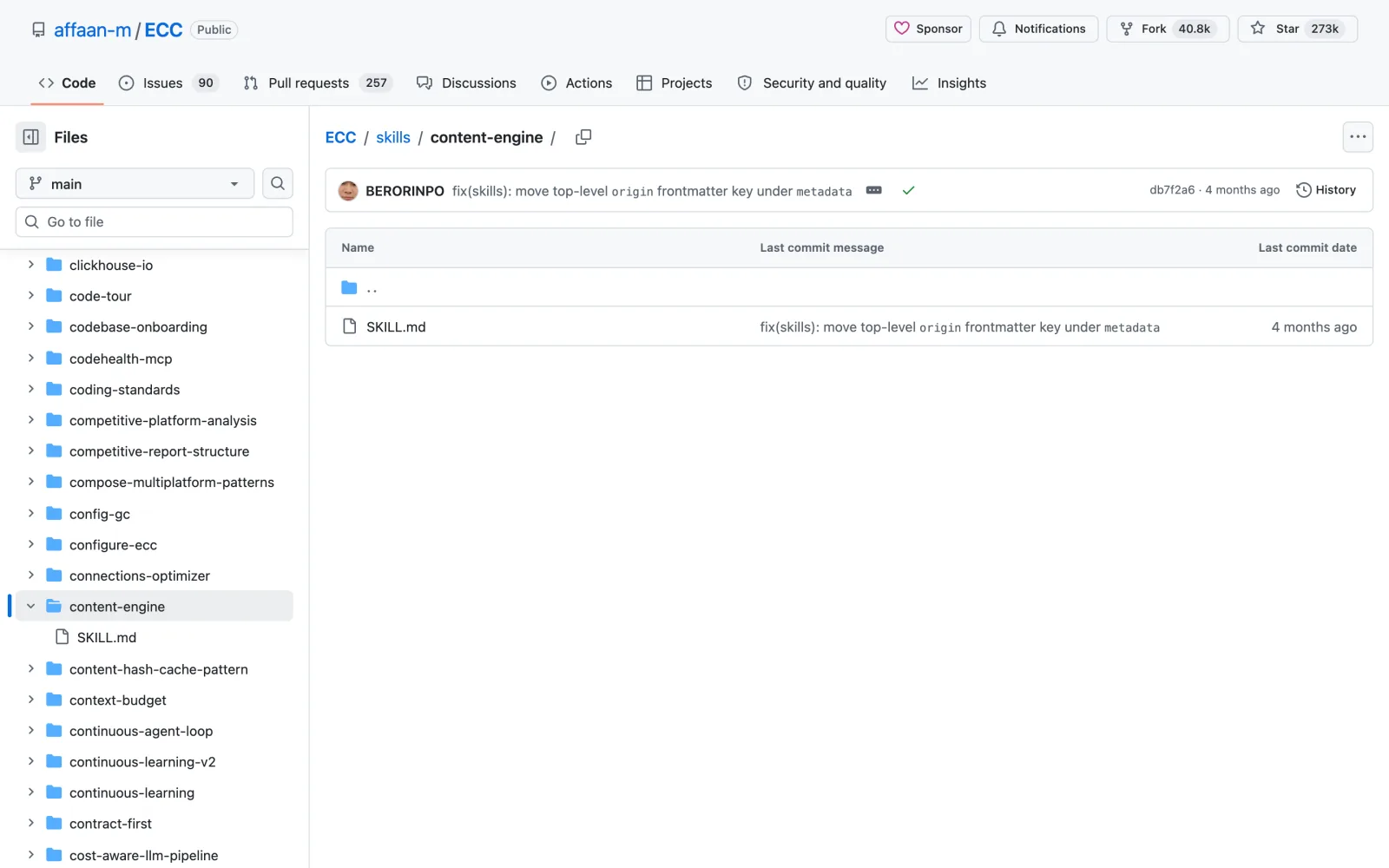This screenshot has width=1389, height=868.
Task: Open the Discussions tab
Action: (x=466, y=83)
